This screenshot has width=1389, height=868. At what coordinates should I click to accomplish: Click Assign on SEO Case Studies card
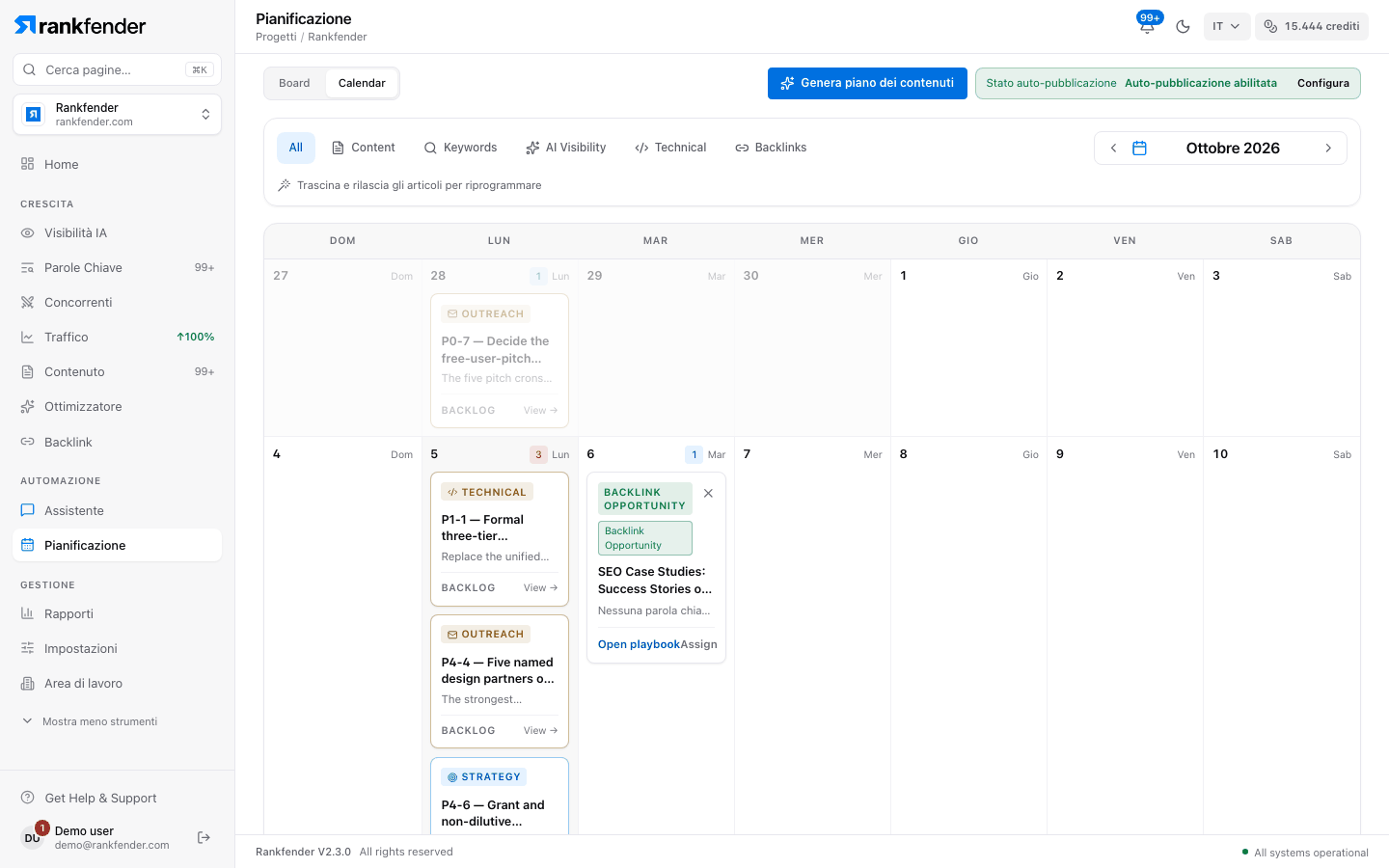pyautogui.click(x=699, y=644)
